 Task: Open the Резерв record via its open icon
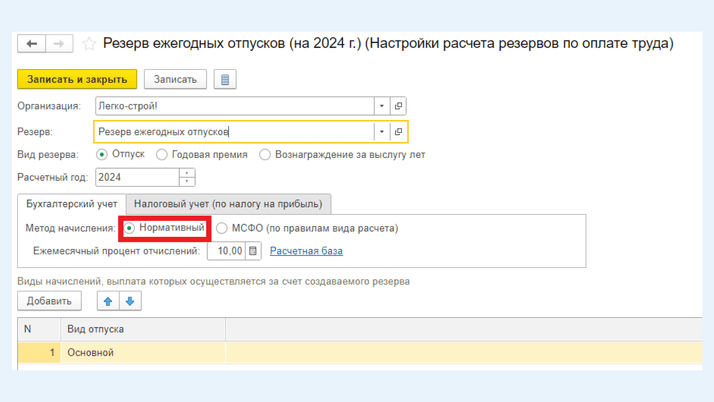click(398, 132)
